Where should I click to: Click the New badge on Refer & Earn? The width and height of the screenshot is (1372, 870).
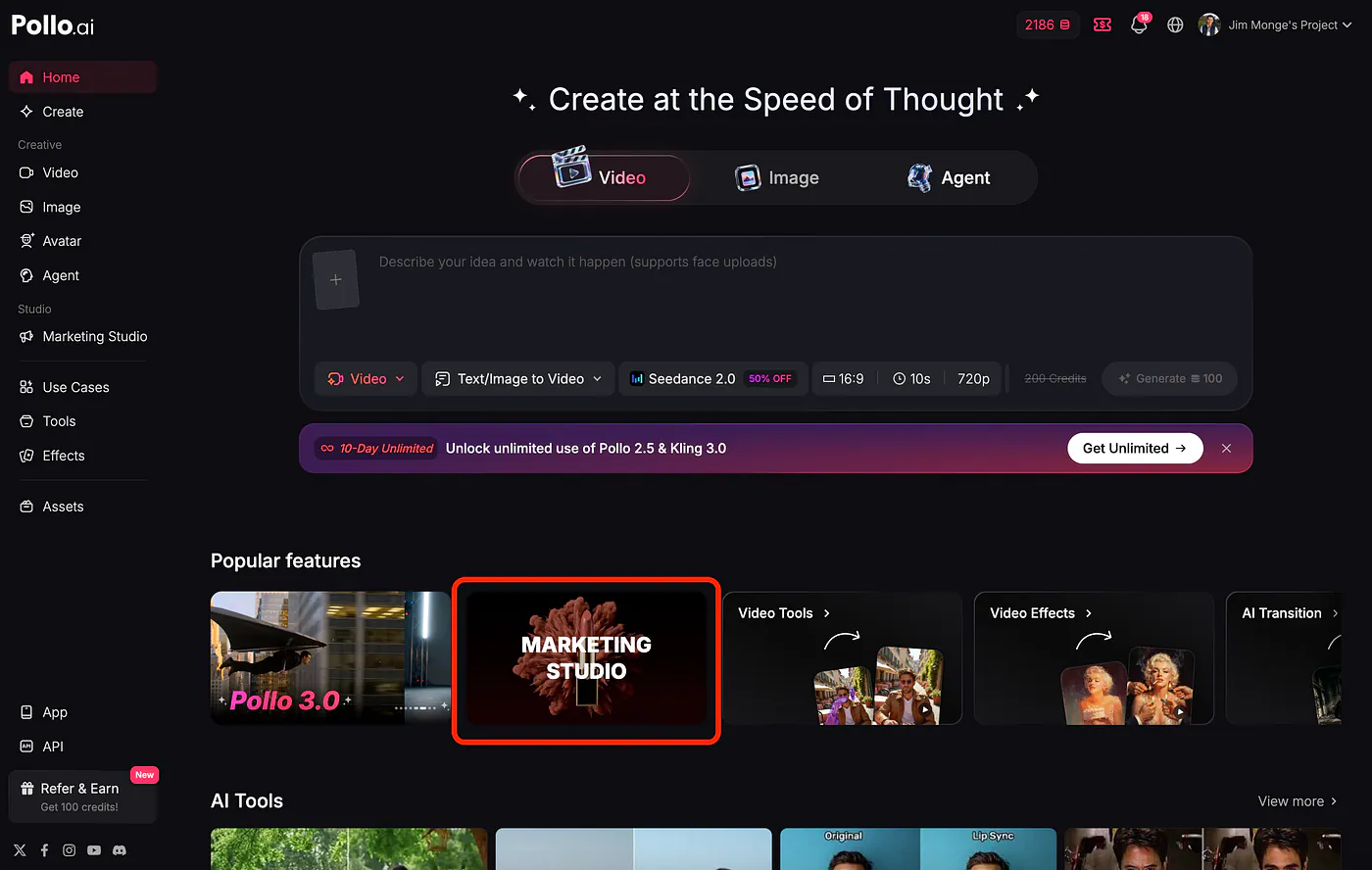click(144, 775)
